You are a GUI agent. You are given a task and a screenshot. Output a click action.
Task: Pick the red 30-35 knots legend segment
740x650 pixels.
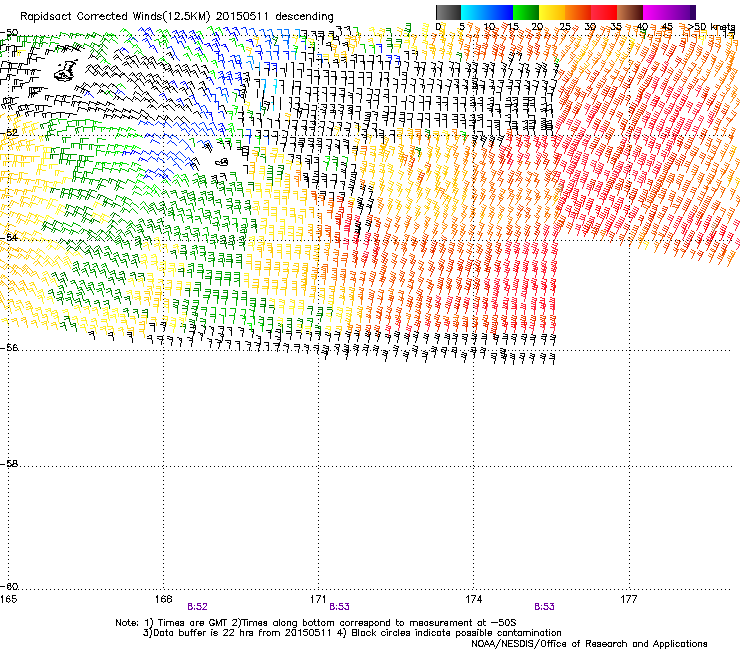pos(604,12)
